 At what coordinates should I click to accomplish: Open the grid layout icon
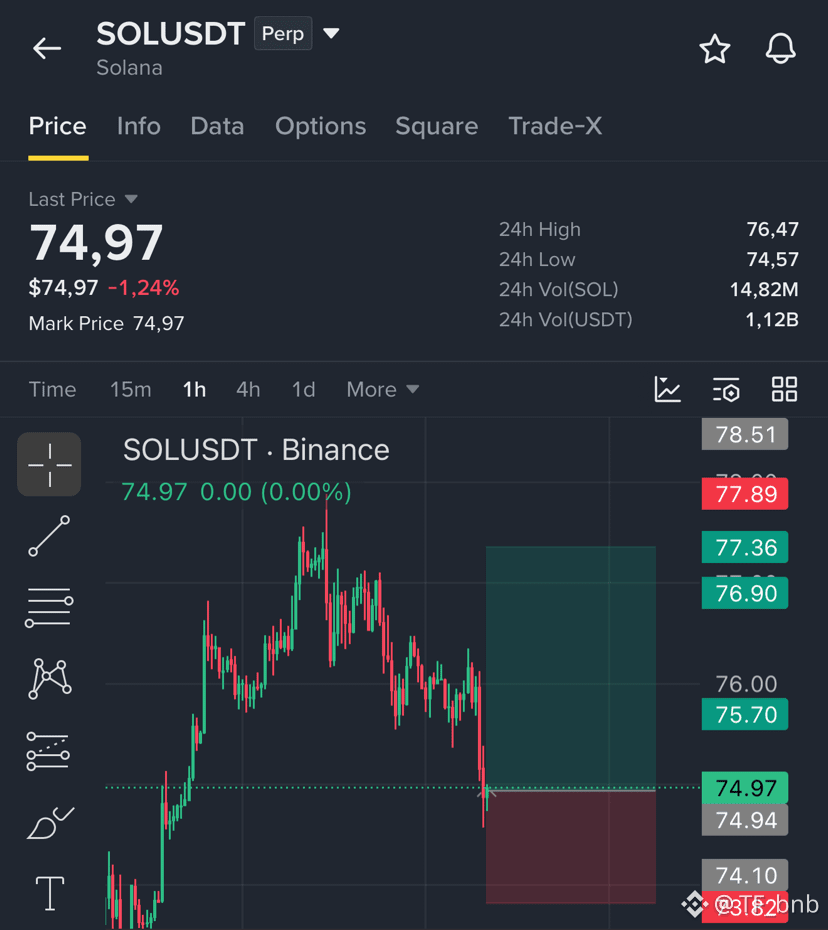(784, 390)
